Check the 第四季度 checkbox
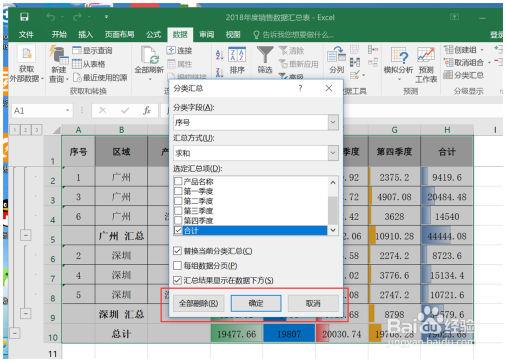The height and width of the screenshot is (362, 506). click(x=178, y=220)
